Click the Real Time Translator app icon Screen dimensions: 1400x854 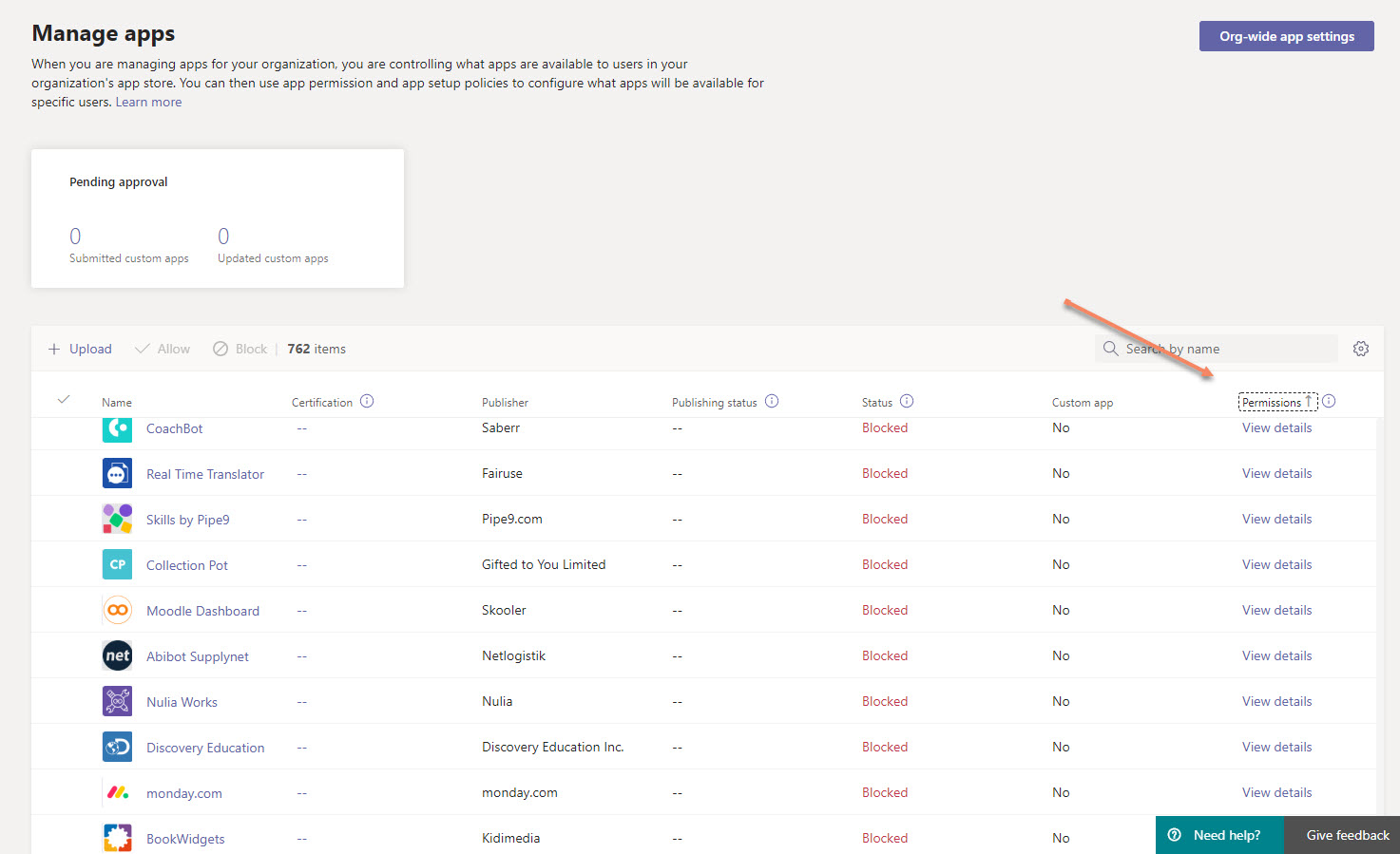(x=117, y=473)
